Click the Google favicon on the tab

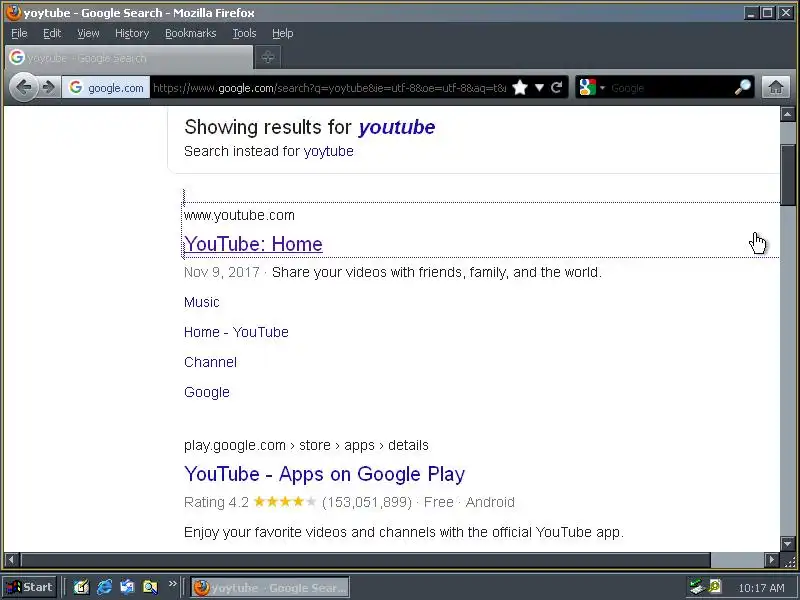tap(17, 57)
